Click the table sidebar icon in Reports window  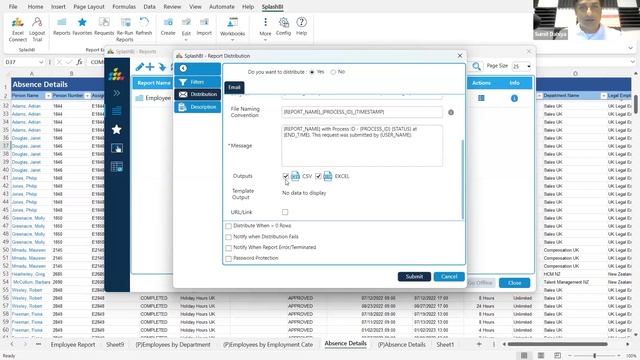click(x=117, y=167)
